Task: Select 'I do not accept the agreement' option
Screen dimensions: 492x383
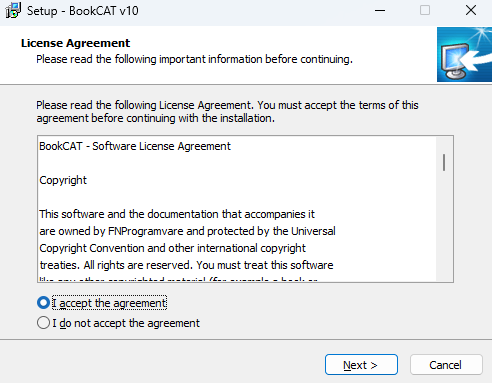Action: click(x=43, y=323)
